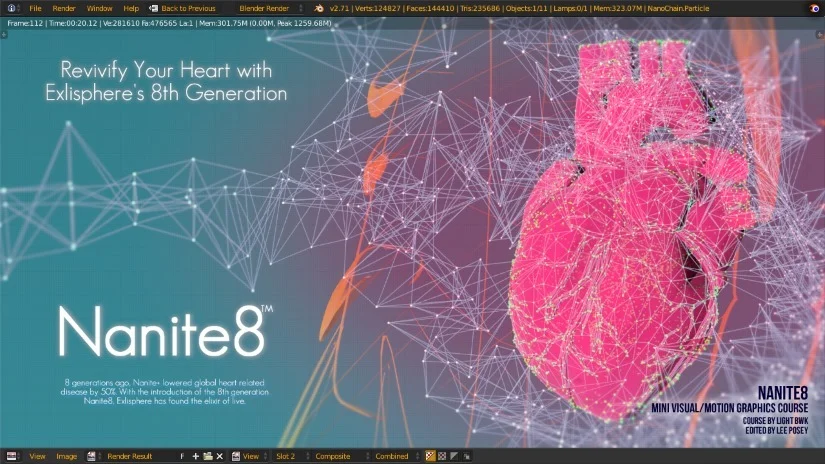Open the image editor type selector icon

(x=11, y=456)
